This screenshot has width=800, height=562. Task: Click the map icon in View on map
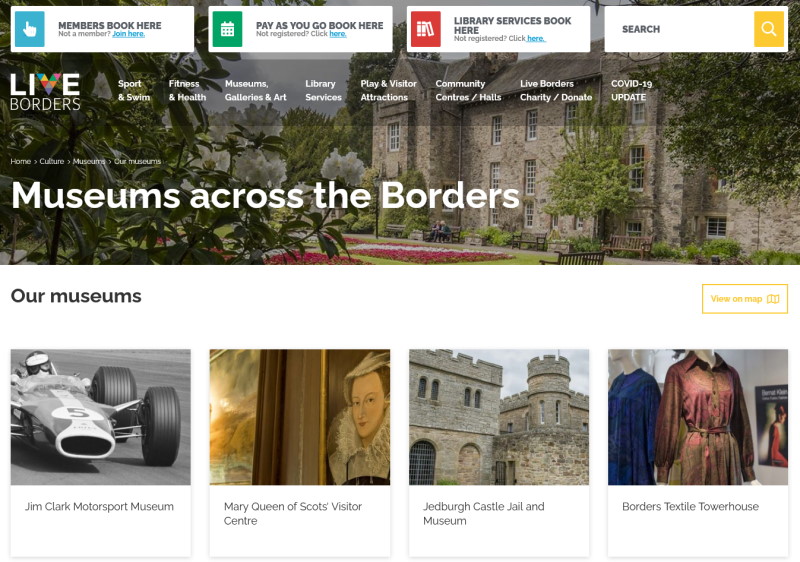[773, 299]
